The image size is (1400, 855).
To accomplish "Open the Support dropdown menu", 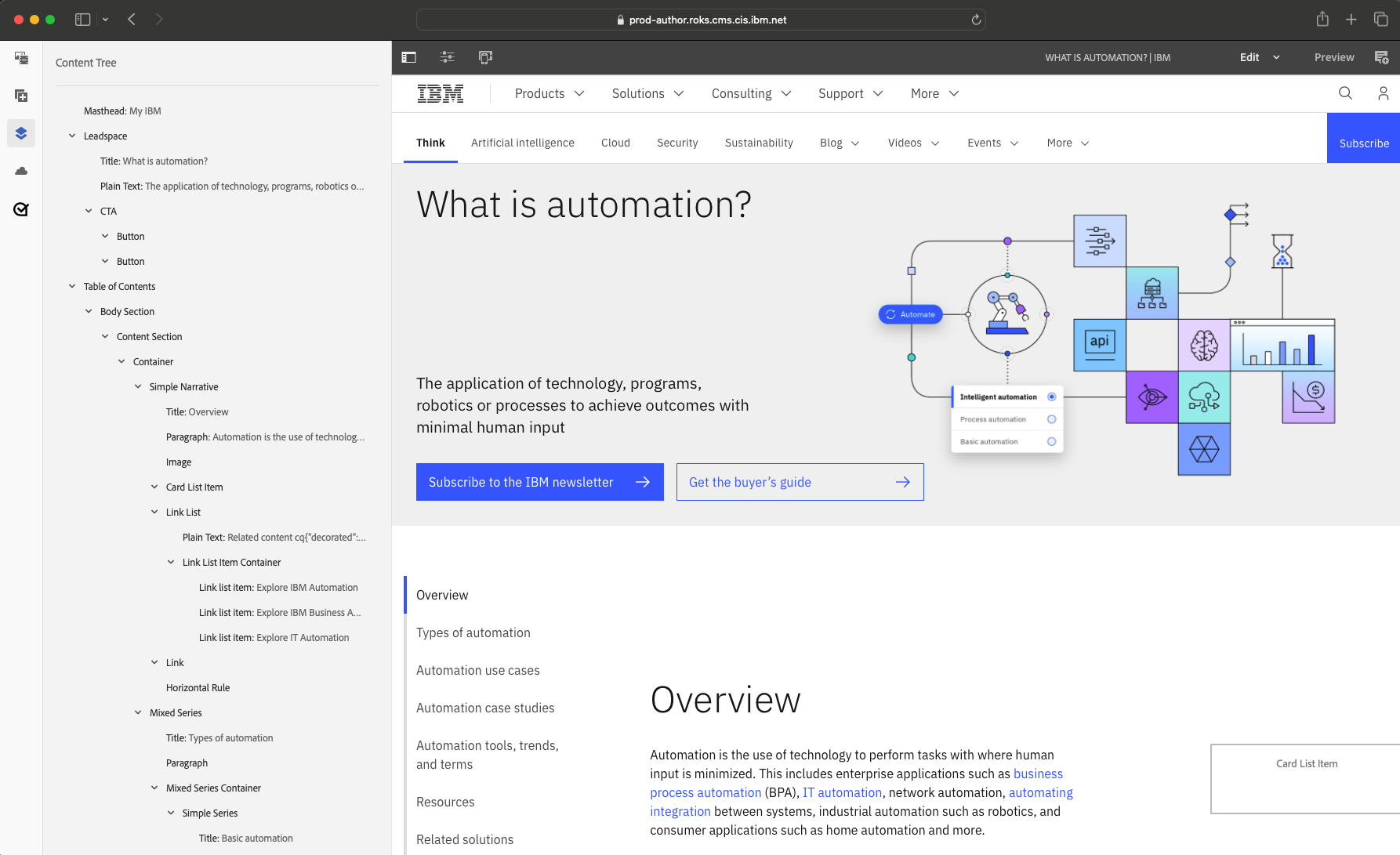I will (851, 93).
